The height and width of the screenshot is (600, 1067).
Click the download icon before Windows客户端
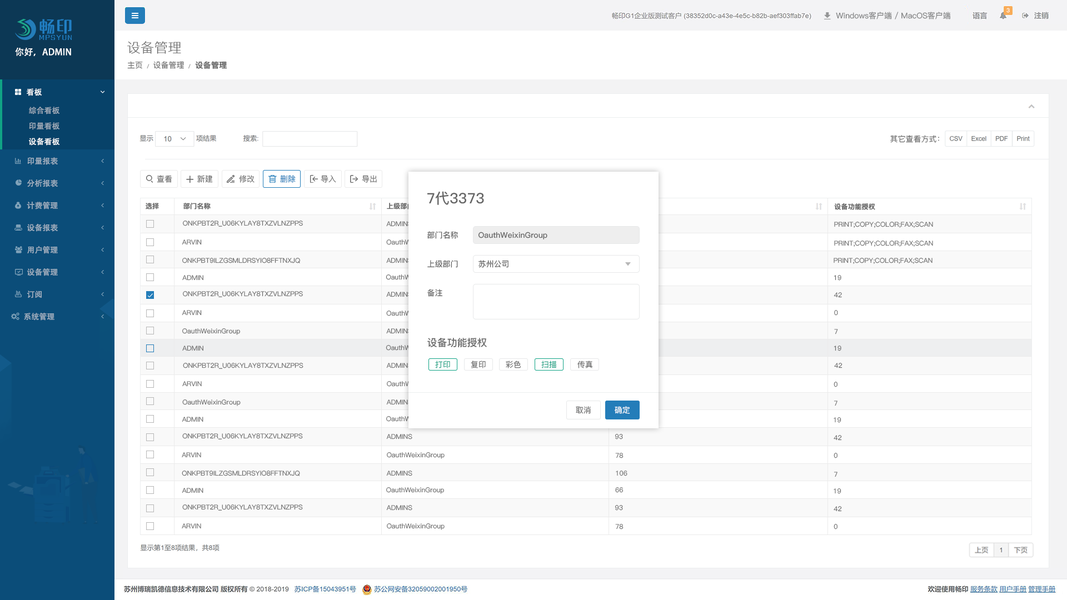click(827, 16)
